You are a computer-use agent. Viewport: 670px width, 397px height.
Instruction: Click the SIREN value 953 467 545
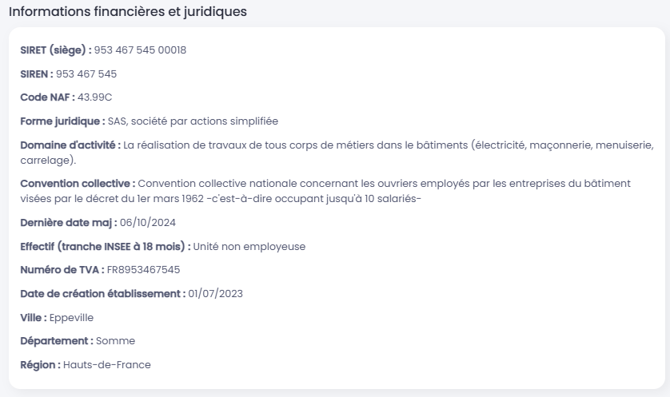click(86, 74)
